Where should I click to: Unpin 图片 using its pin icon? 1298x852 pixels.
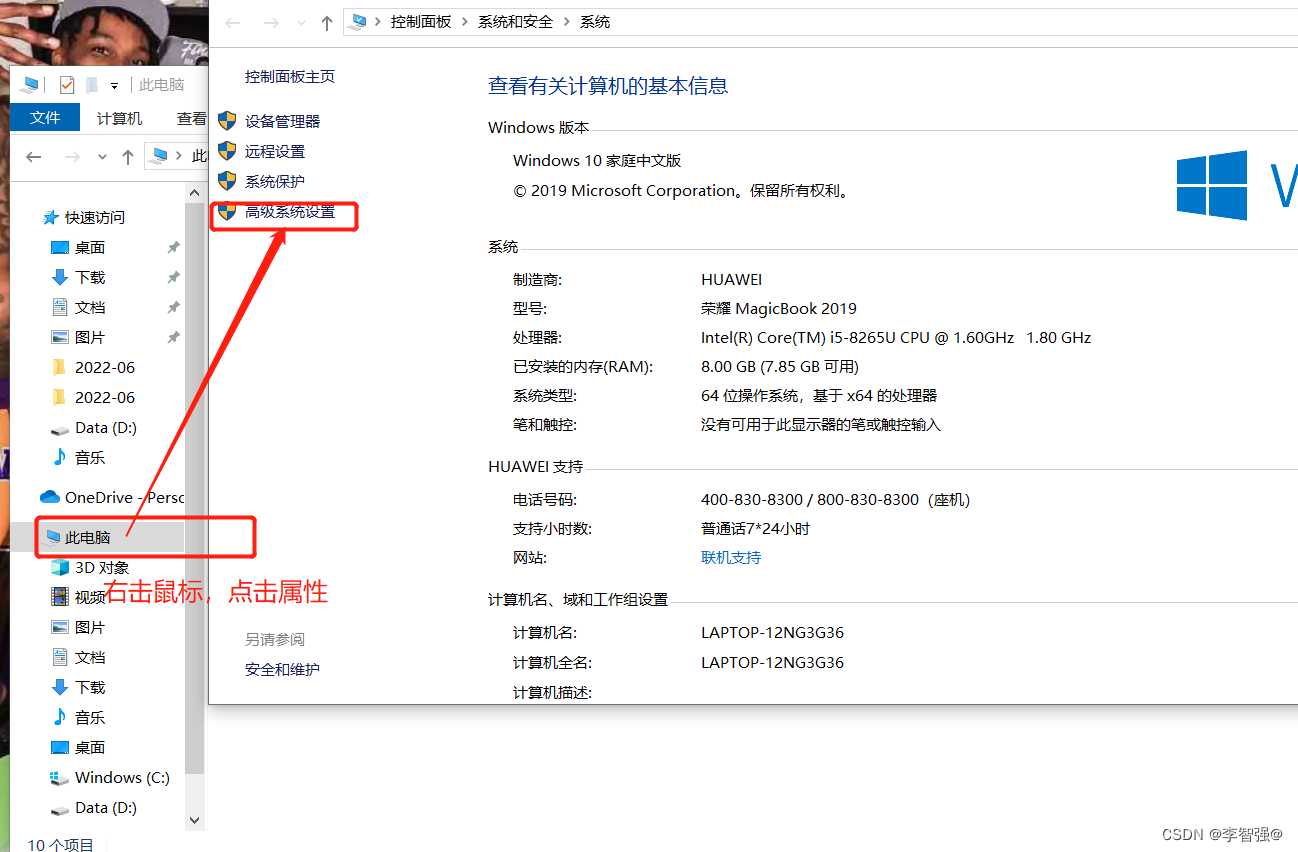click(173, 337)
